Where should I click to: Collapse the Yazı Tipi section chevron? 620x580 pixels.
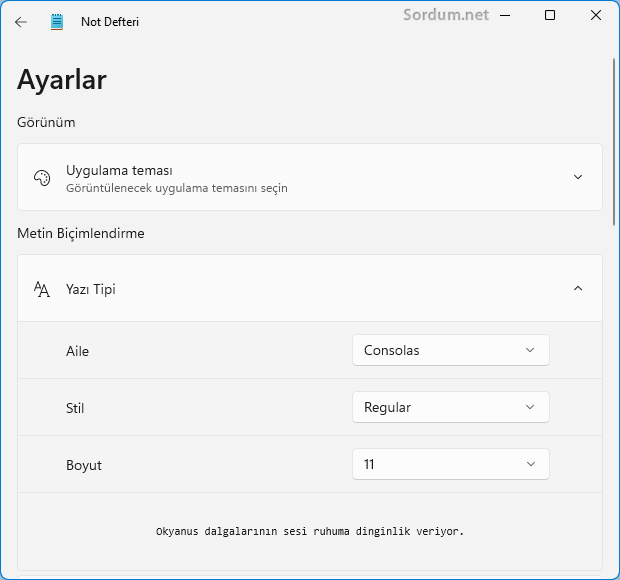click(x=577, y=289)
